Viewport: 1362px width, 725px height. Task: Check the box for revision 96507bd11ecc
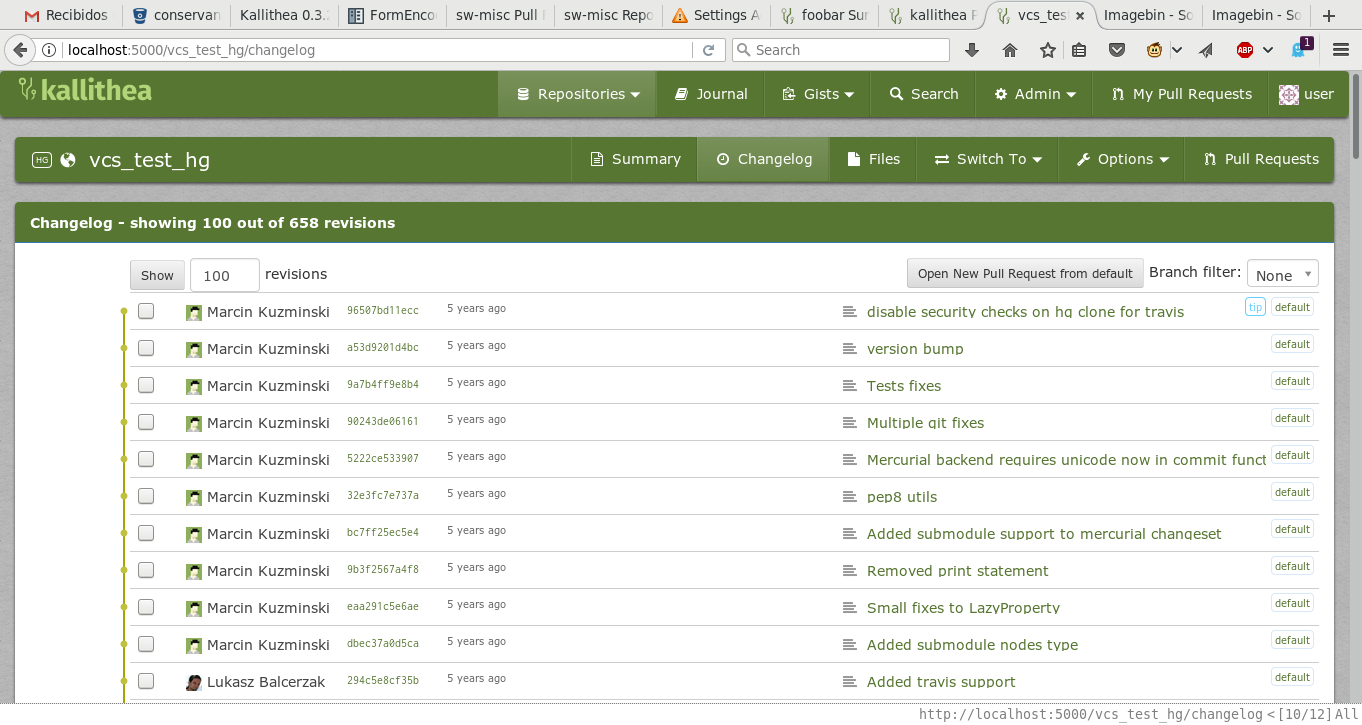(146, 311)
